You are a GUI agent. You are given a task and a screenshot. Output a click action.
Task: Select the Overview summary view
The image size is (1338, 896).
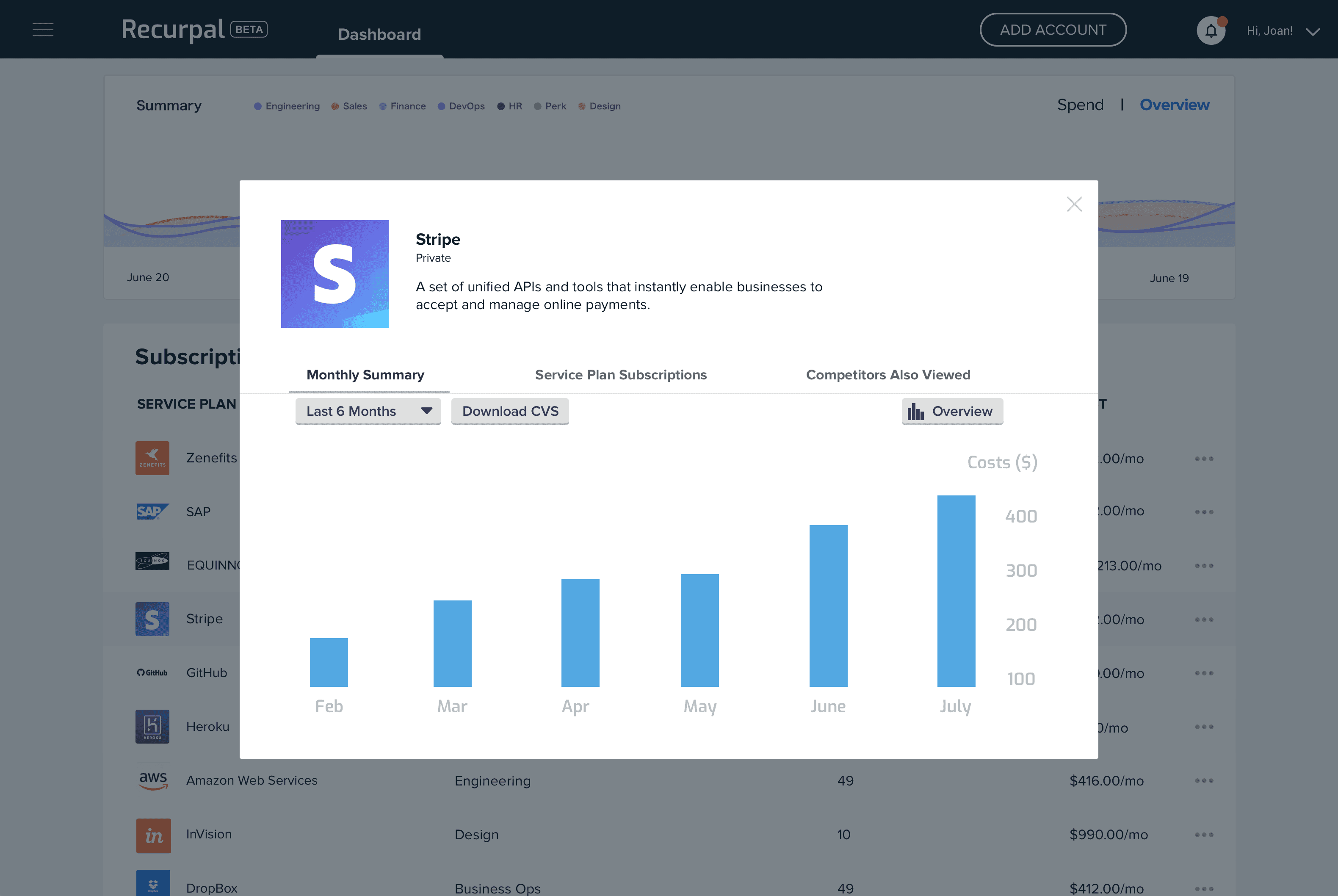[1175, 105]
